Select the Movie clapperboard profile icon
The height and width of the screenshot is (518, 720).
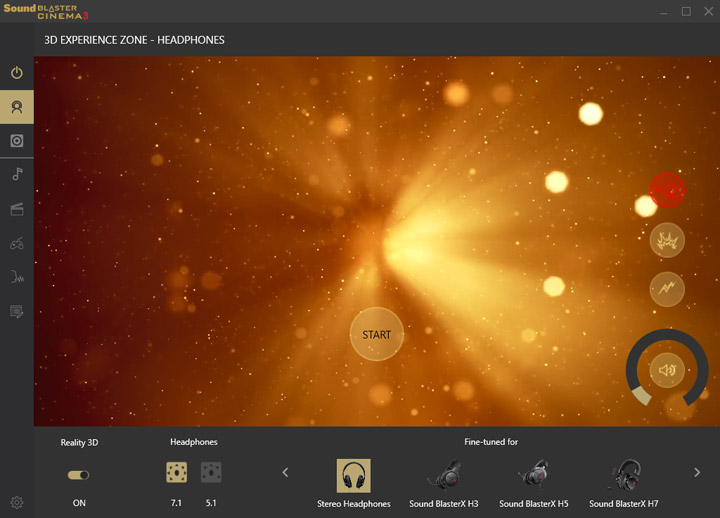coord(17,209)
